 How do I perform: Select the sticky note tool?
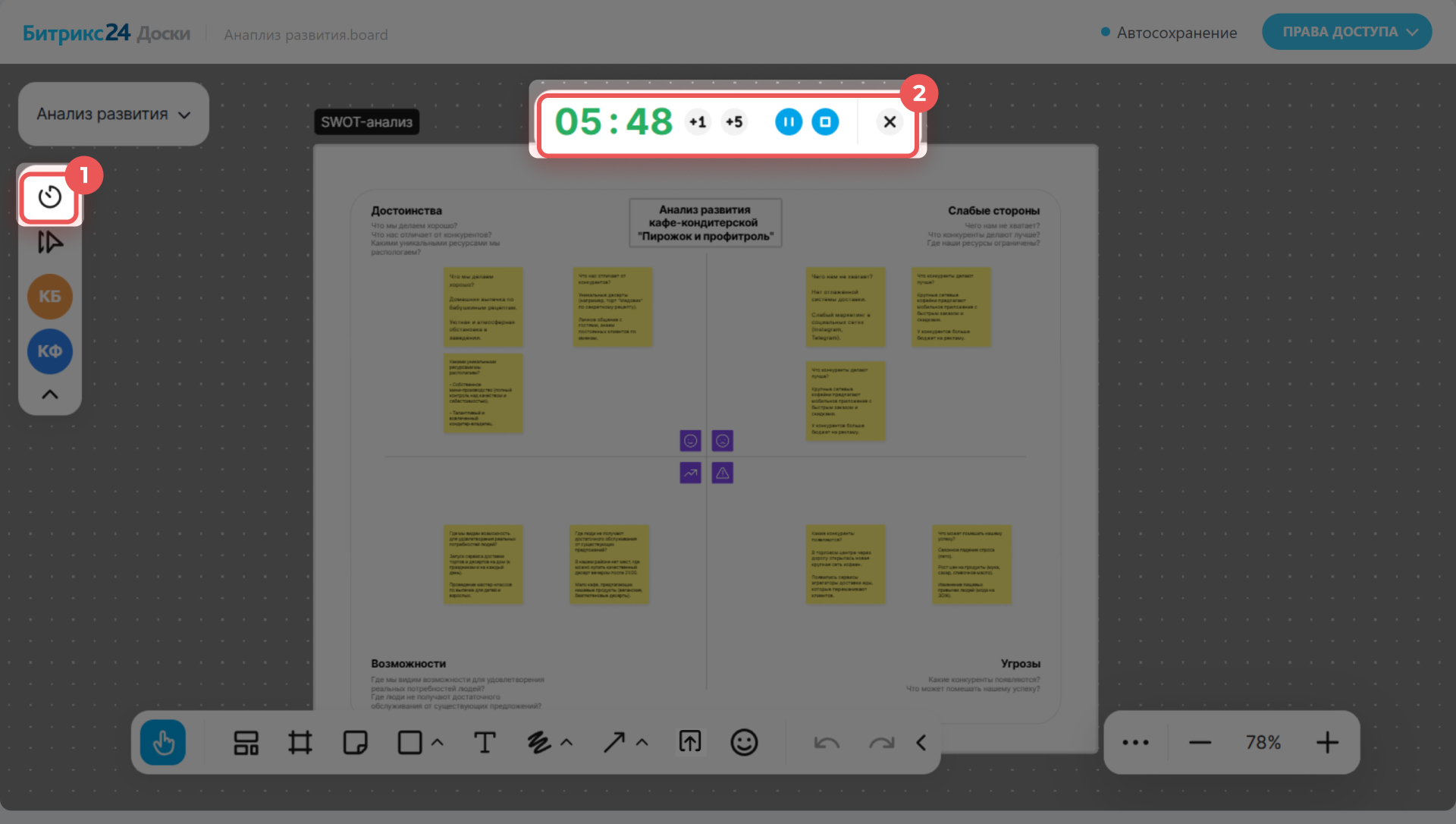(x=355, y=742)
